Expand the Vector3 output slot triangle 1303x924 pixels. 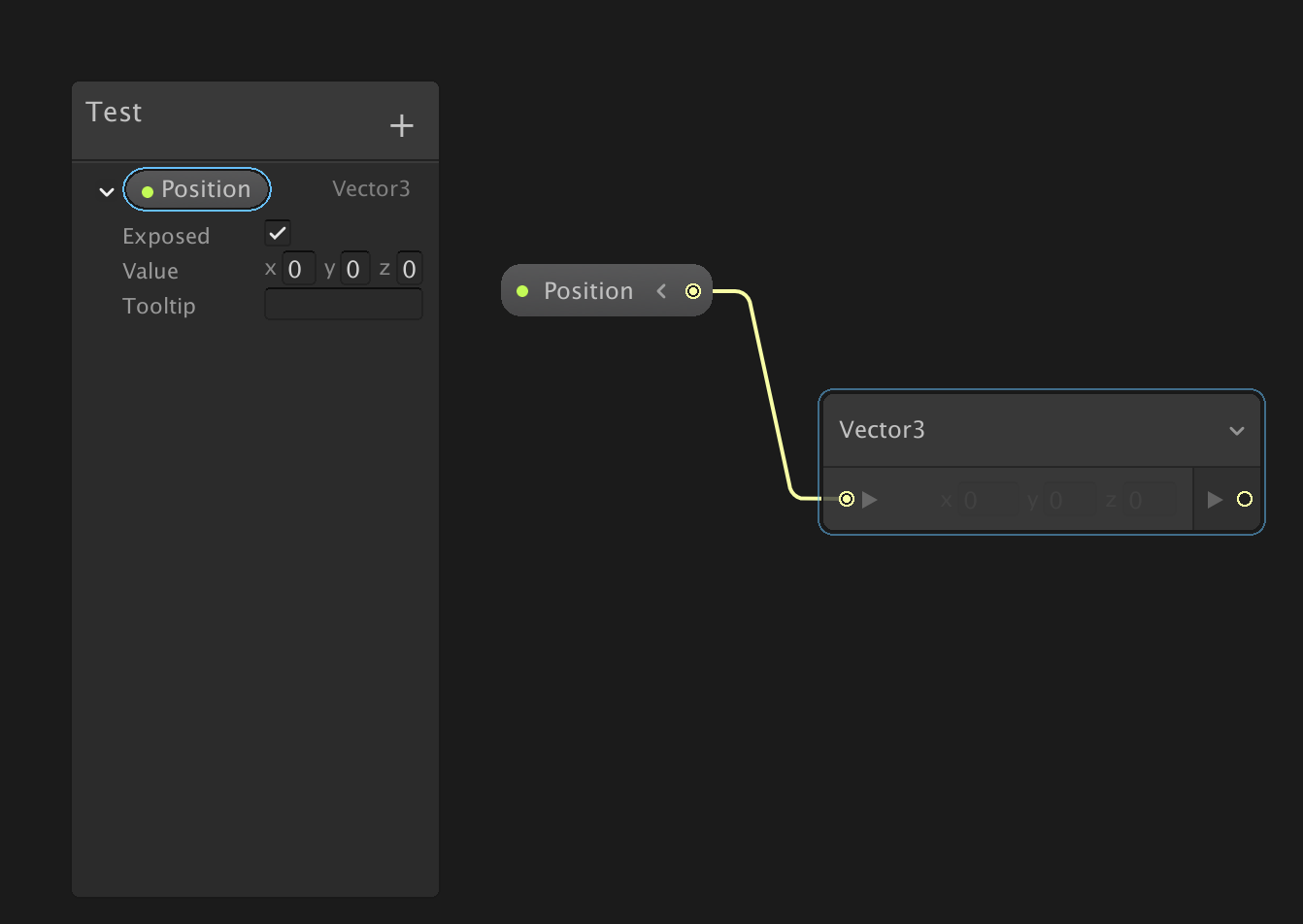click(1215, 500)
